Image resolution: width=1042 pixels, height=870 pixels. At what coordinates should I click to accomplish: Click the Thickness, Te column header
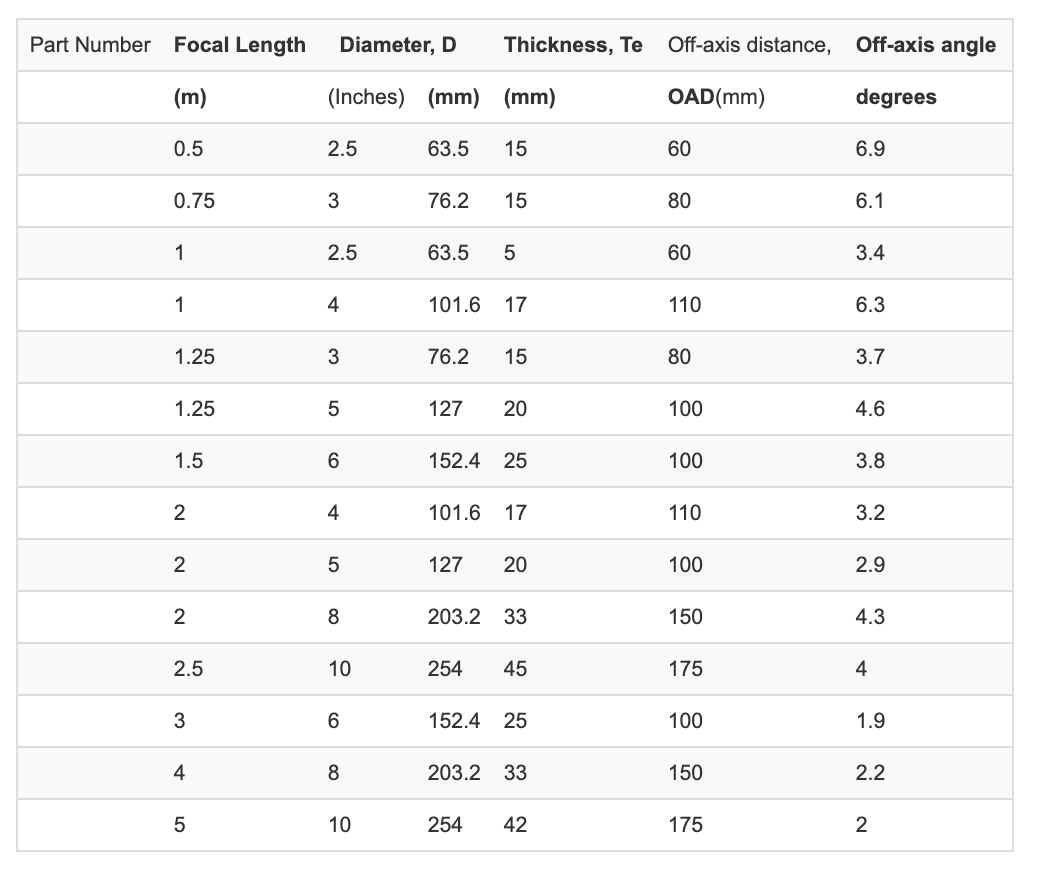pyautogui.click(x=573, y=45)
